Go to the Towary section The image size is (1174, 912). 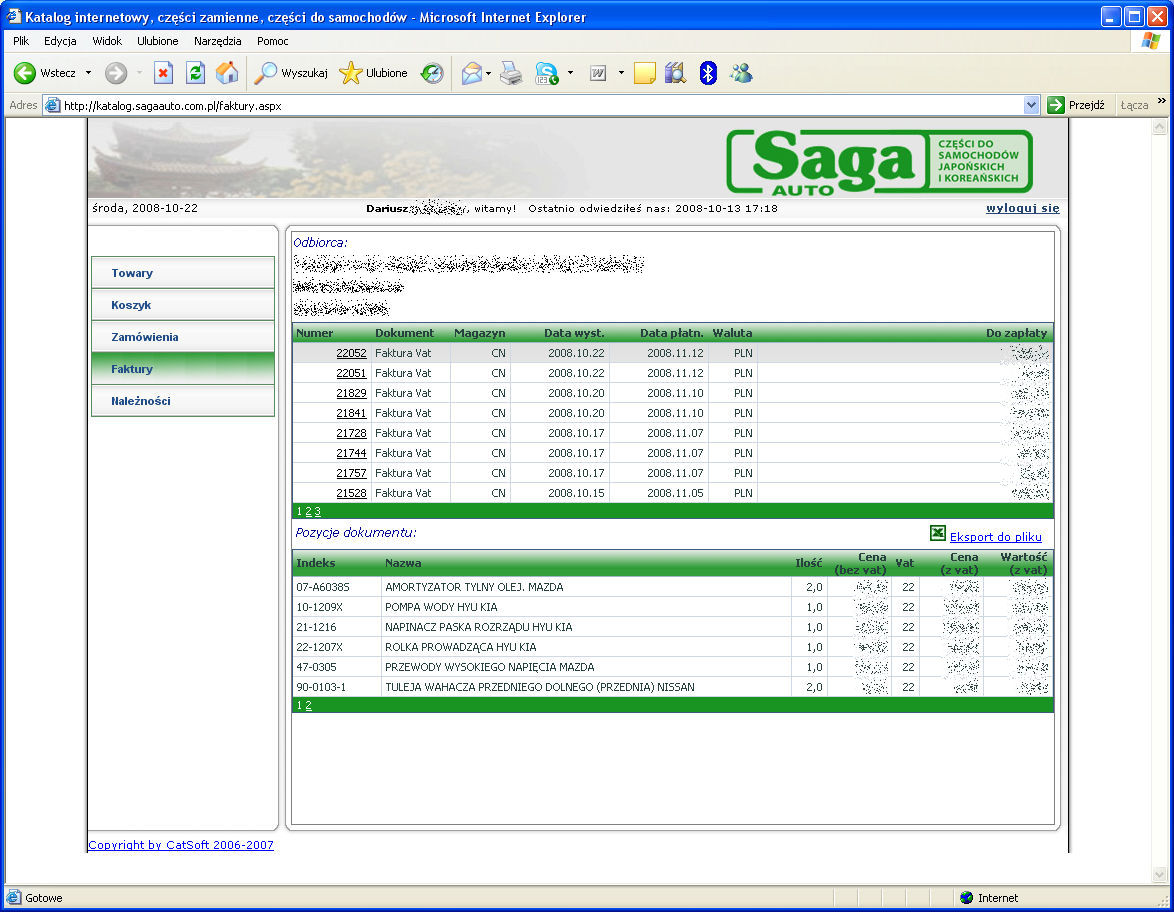(183, 273)
